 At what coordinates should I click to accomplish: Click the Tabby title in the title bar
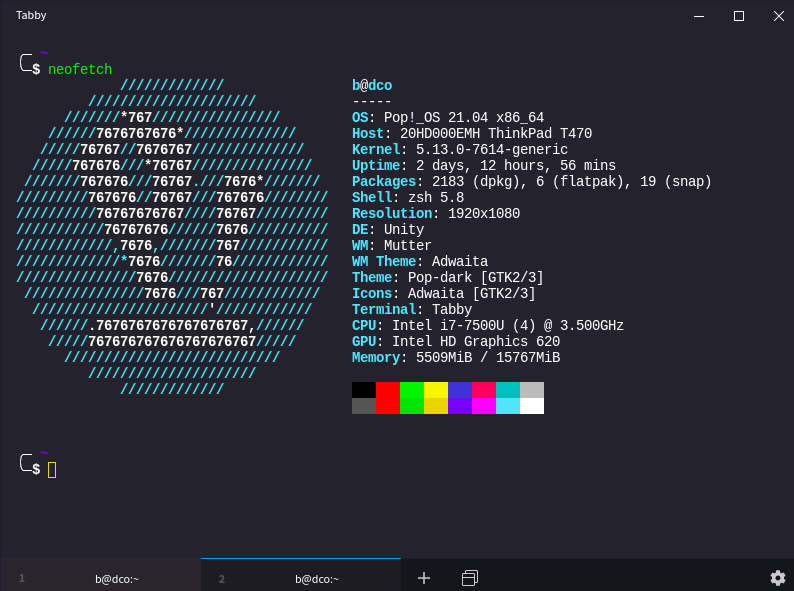pos(31,15)
